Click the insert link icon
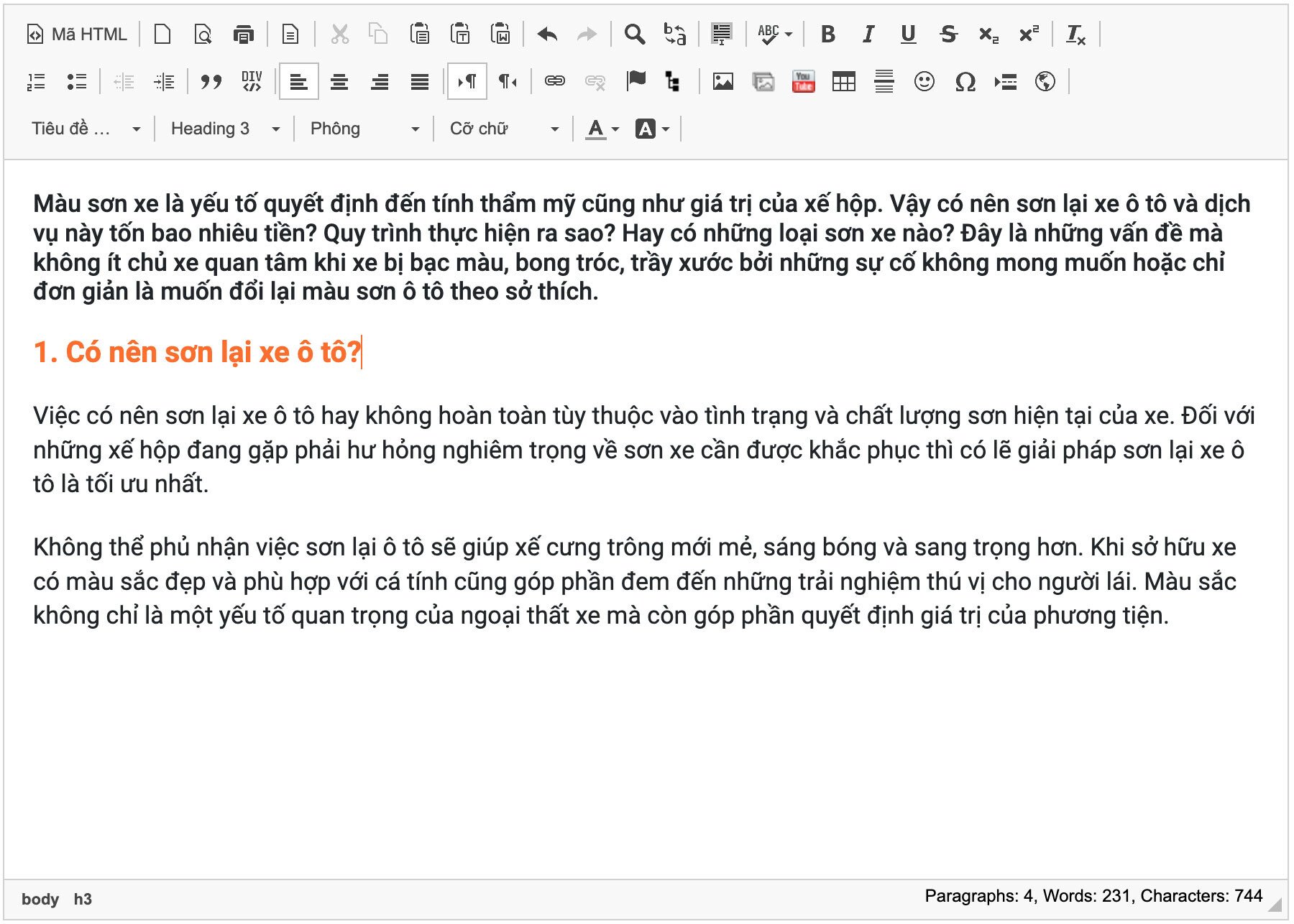1294x924 pixels. [x=554, y=82]
